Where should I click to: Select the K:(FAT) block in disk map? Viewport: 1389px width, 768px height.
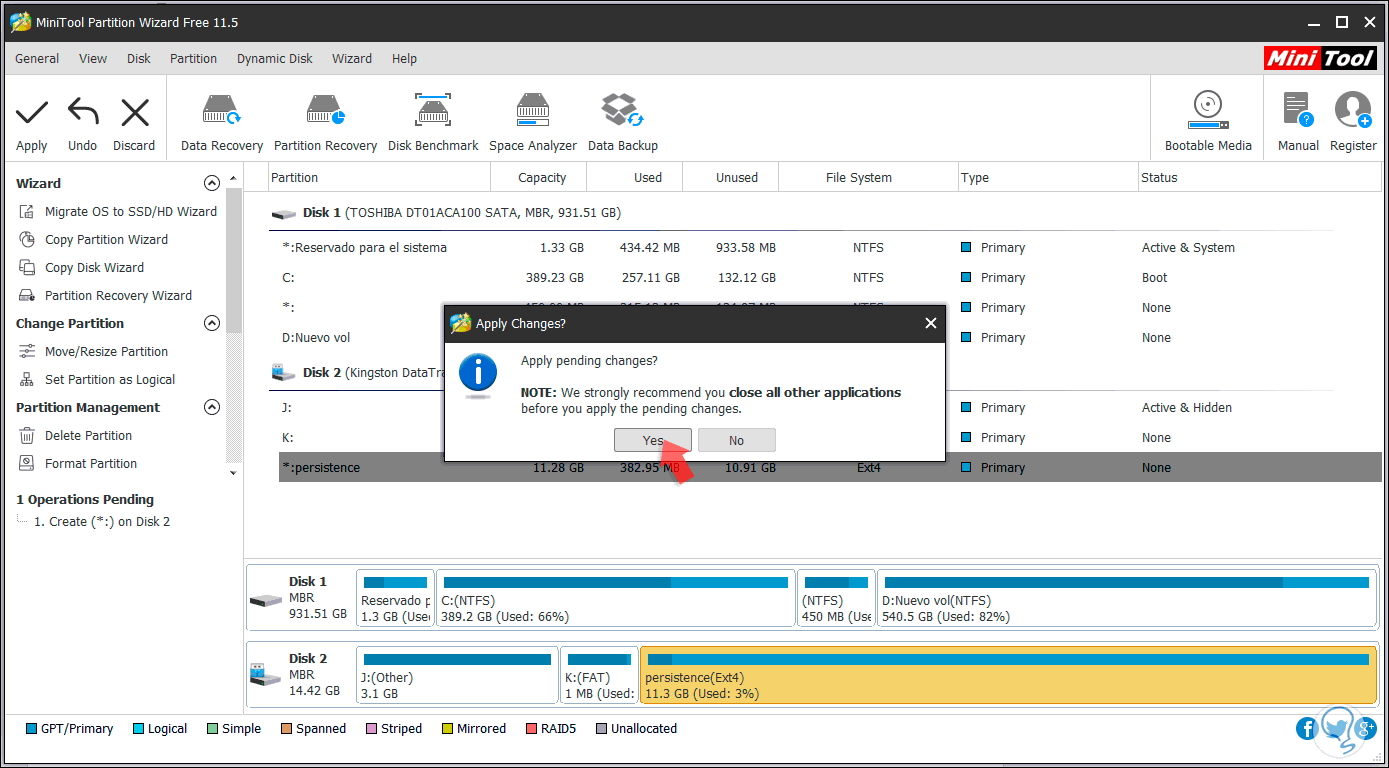pyautogui.click(x=599, y=675)
